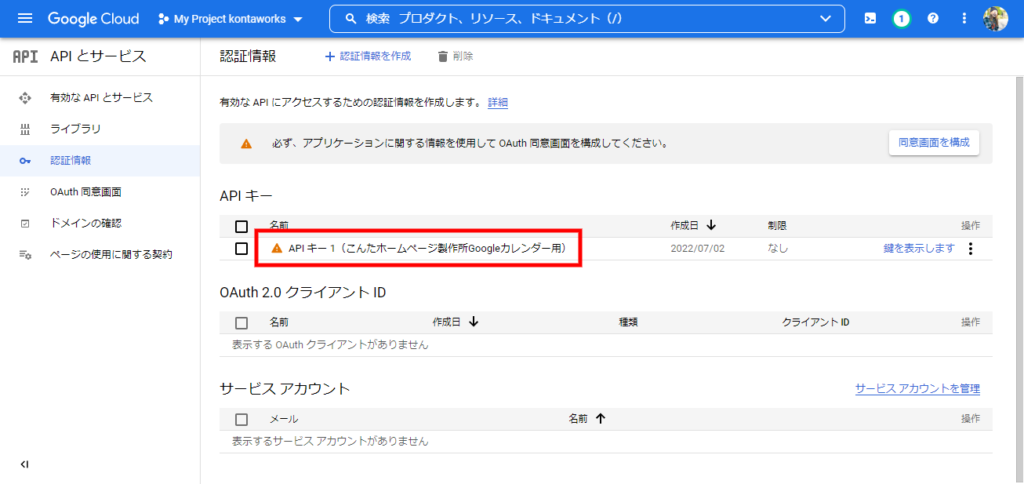
Task: Check the checkbox for API キー 1 row
Action: [241, 248]
